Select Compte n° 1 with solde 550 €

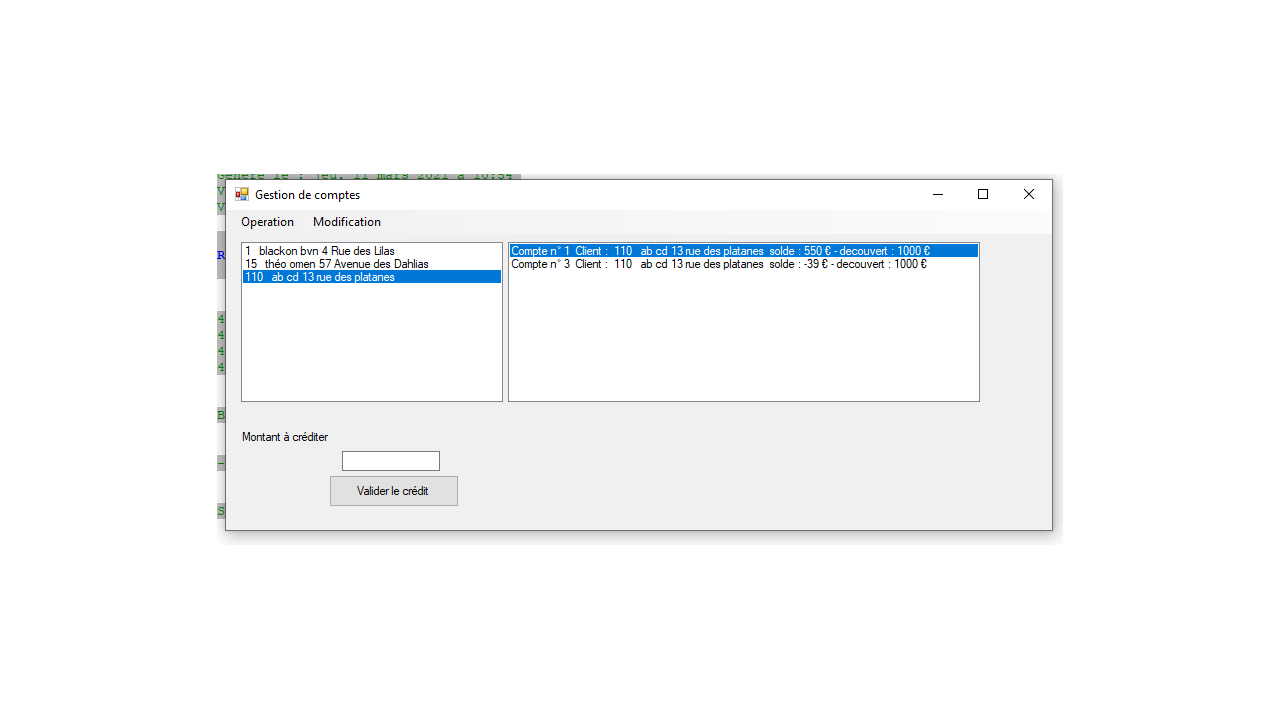pos(743,251)
